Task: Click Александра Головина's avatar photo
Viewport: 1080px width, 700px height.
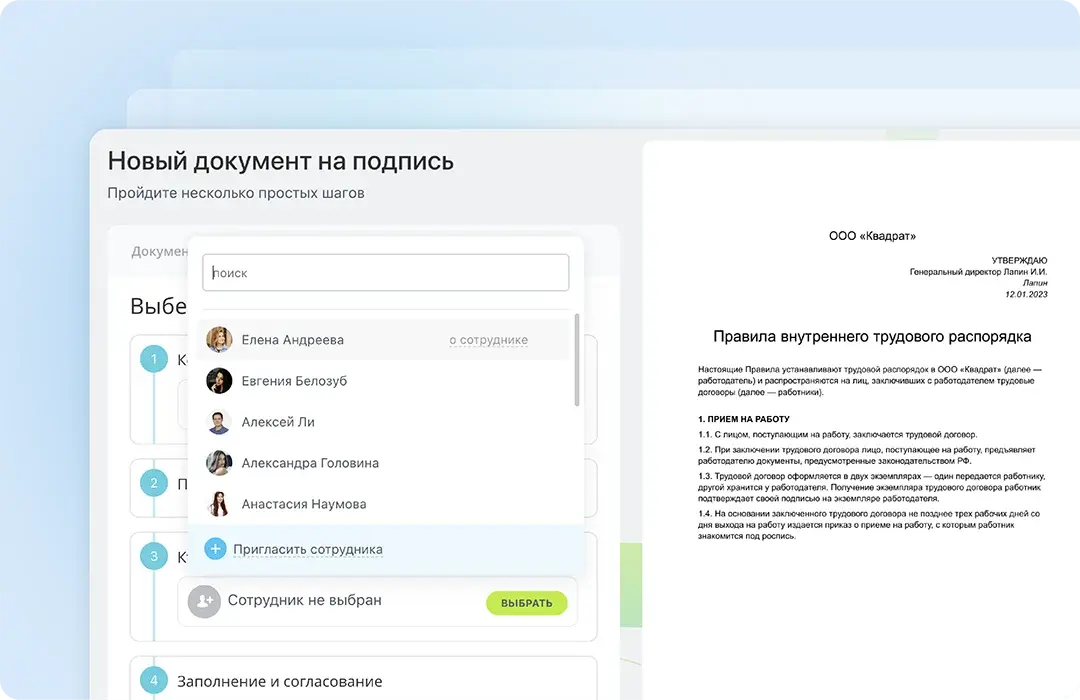Action: point(219,463)
